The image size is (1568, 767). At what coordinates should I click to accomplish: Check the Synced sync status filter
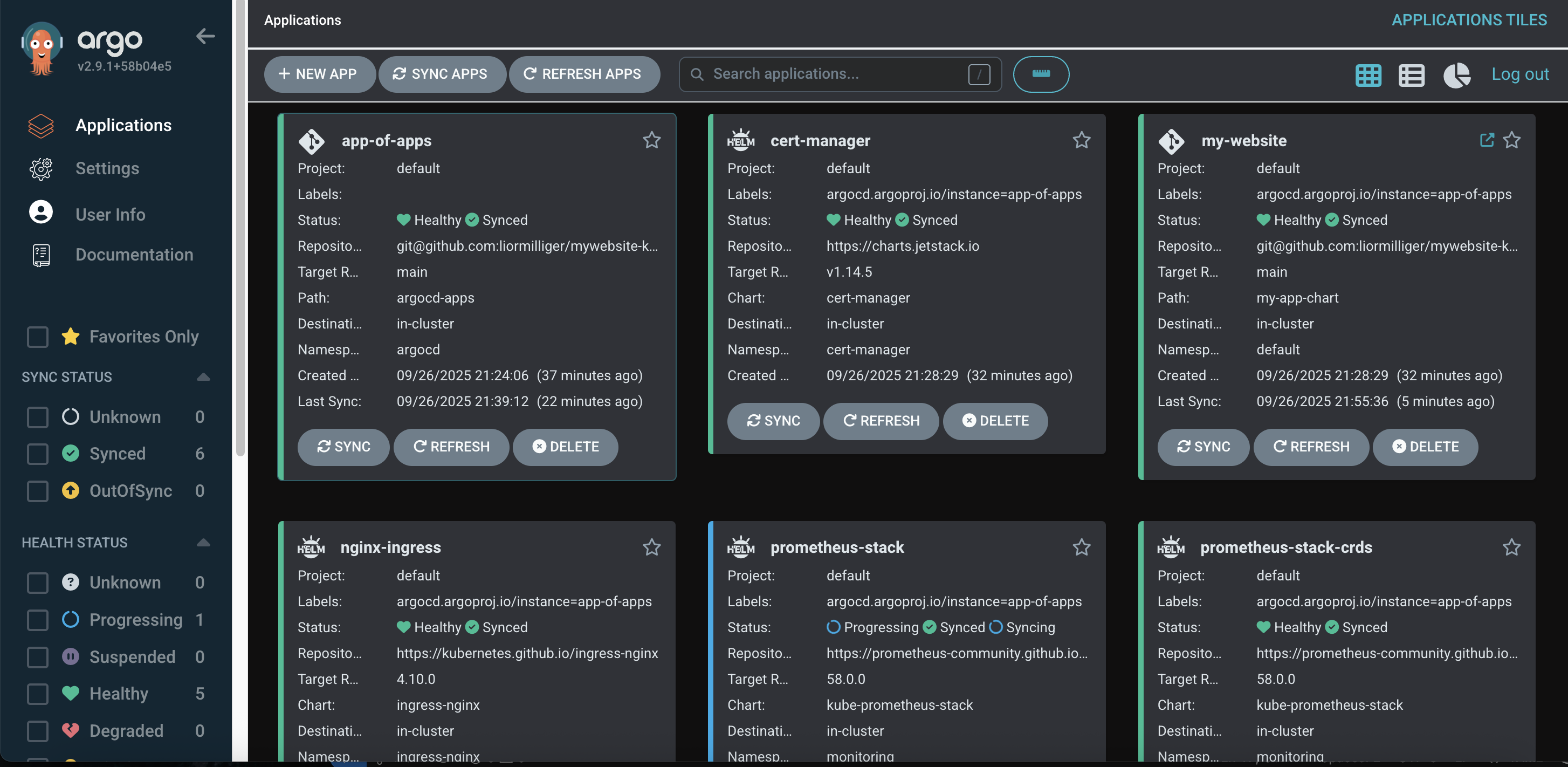click(38, 454)
